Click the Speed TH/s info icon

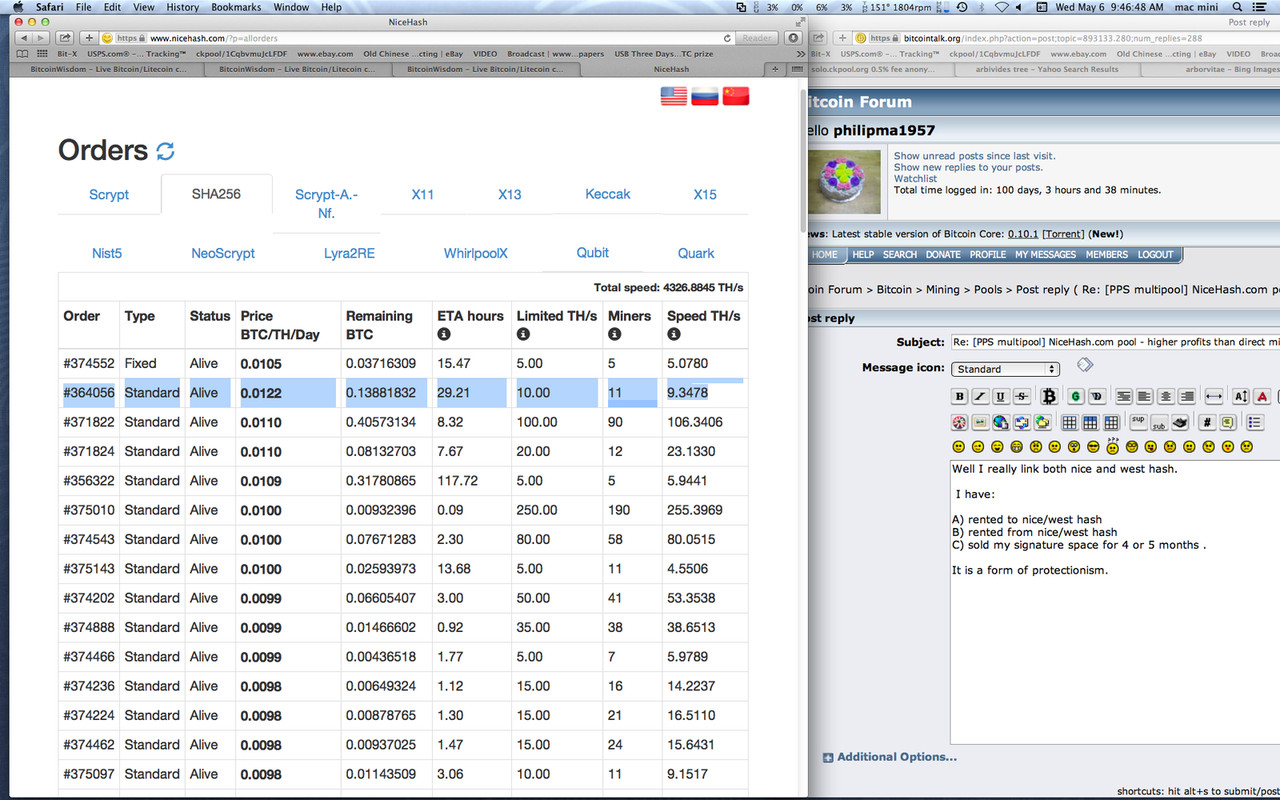(x=673, y=334)
